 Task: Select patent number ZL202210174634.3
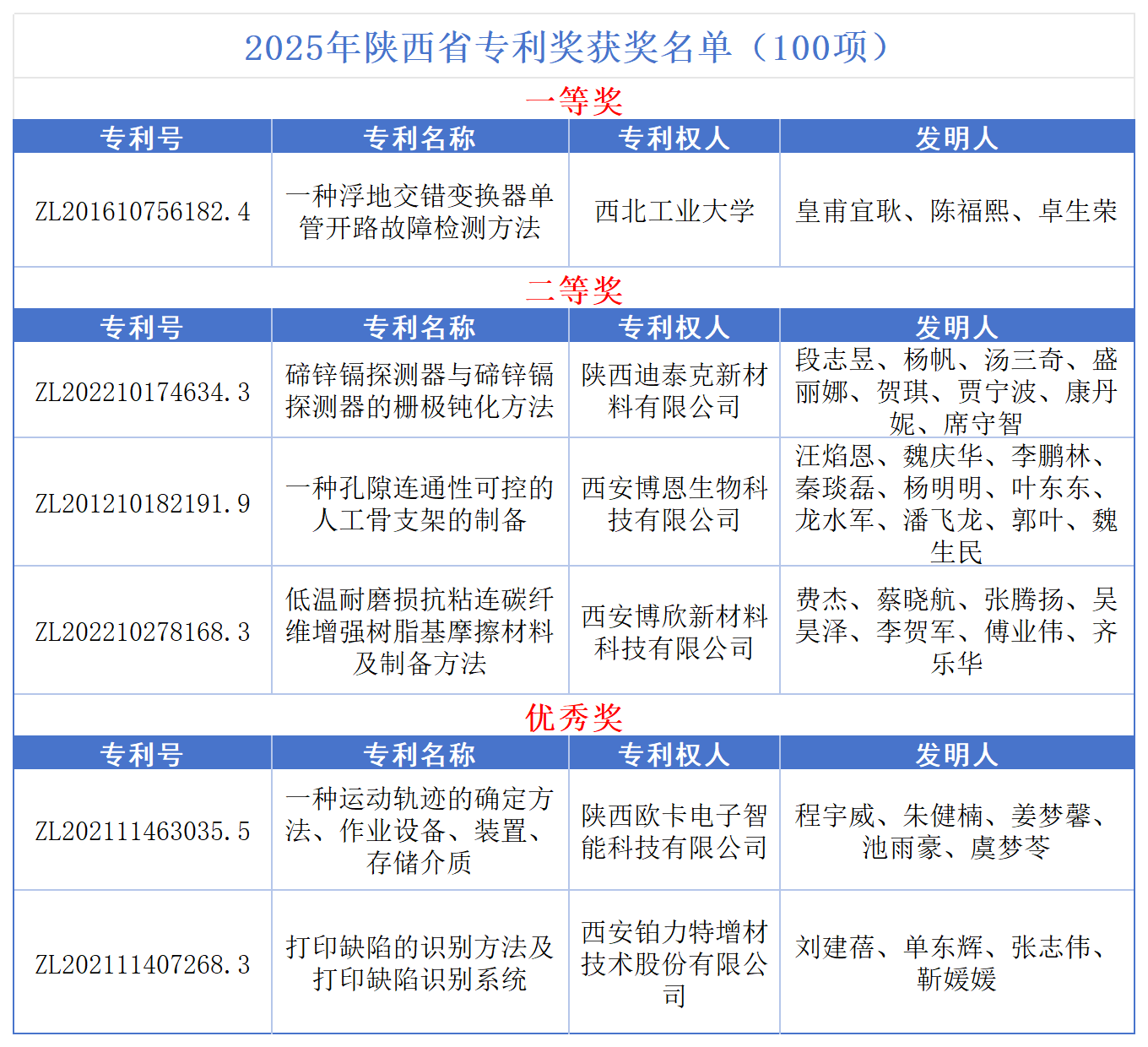pos(142,392)
